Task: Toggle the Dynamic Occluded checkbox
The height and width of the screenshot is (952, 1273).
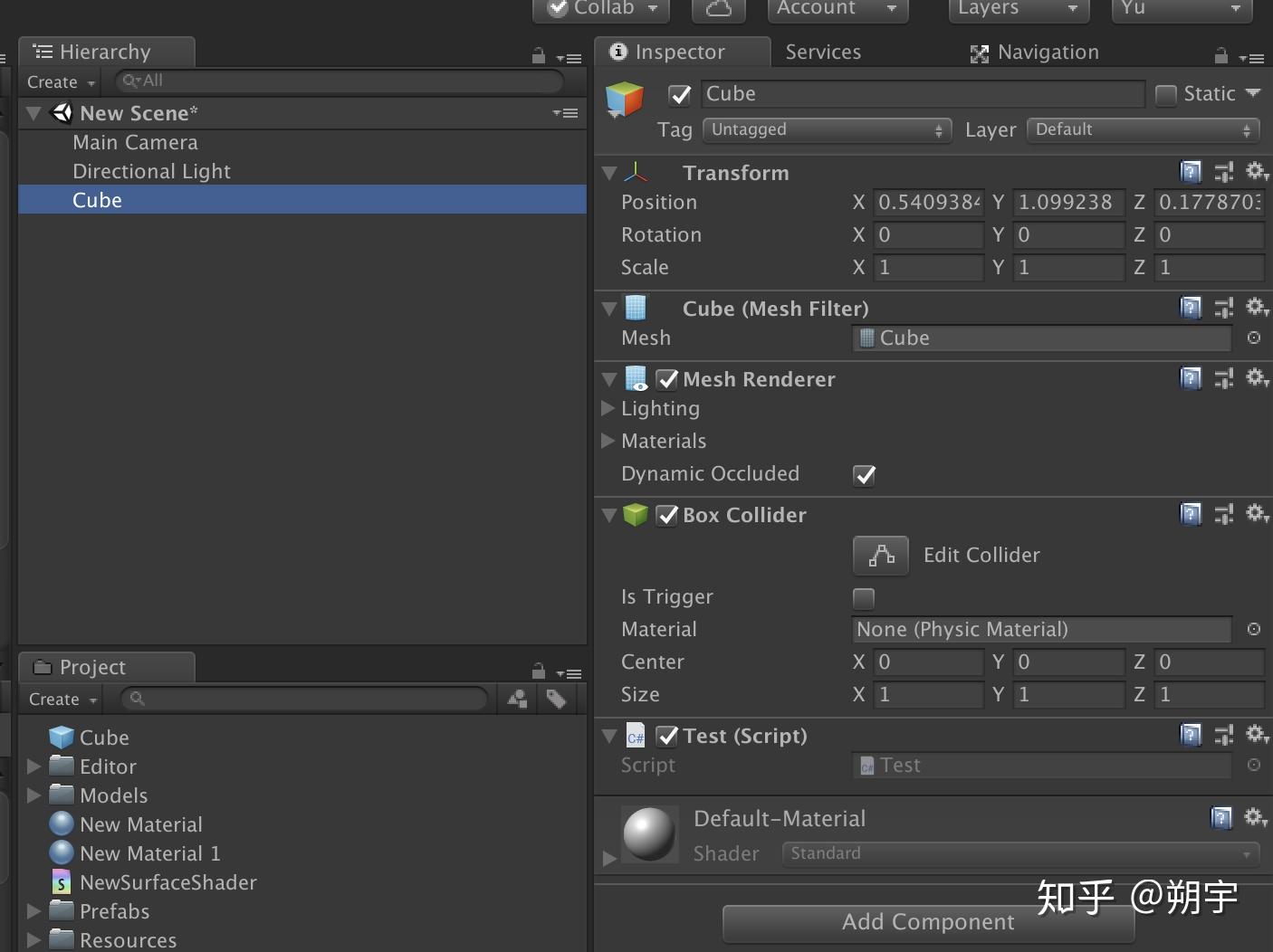Action: (863, 474)
